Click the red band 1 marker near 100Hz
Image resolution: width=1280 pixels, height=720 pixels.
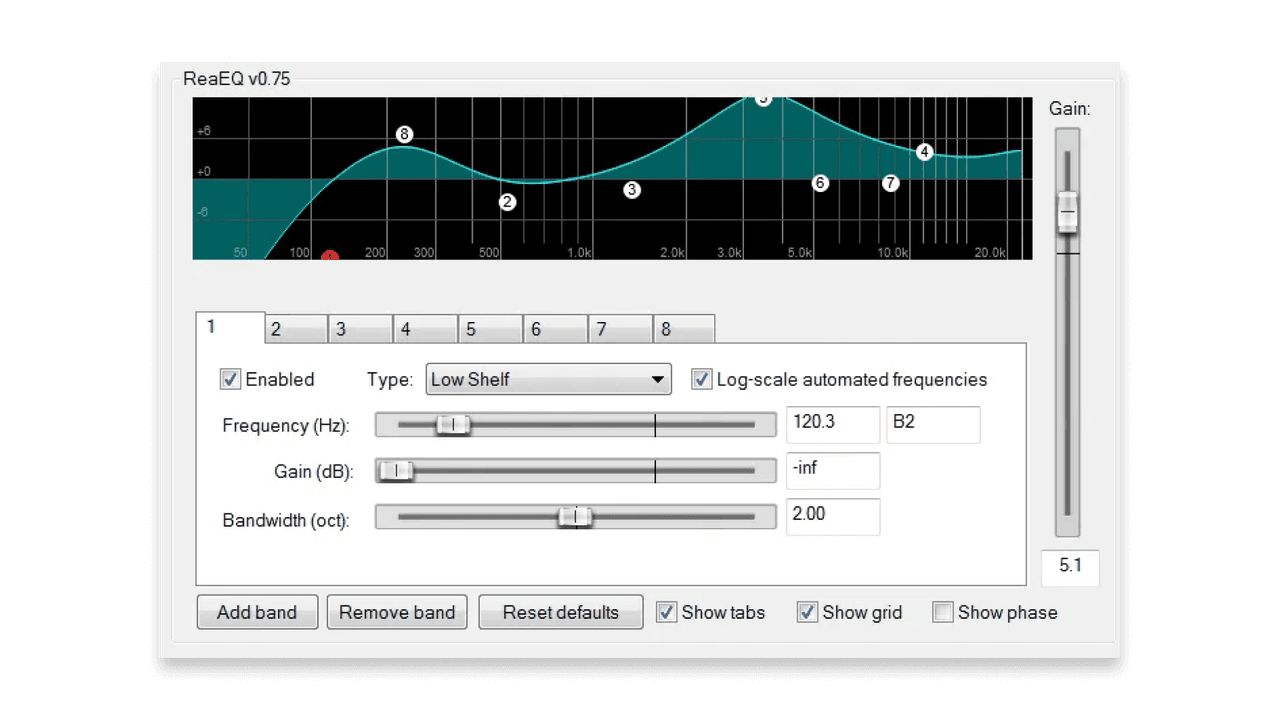coord(330,257)
